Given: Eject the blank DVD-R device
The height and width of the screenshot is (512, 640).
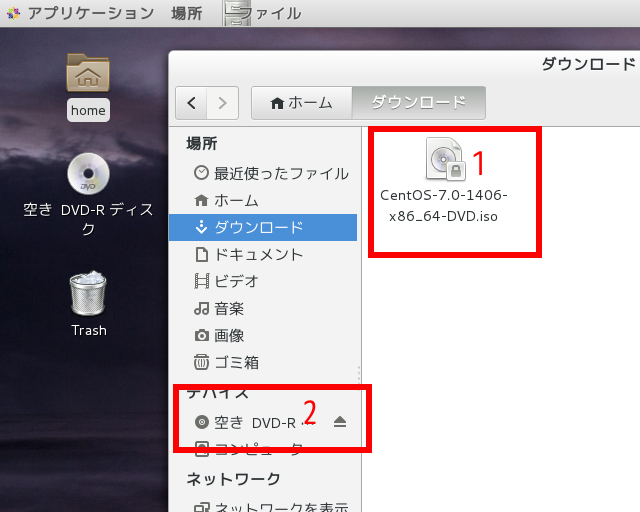Looking at the screenshot, I should pos(339,422).
